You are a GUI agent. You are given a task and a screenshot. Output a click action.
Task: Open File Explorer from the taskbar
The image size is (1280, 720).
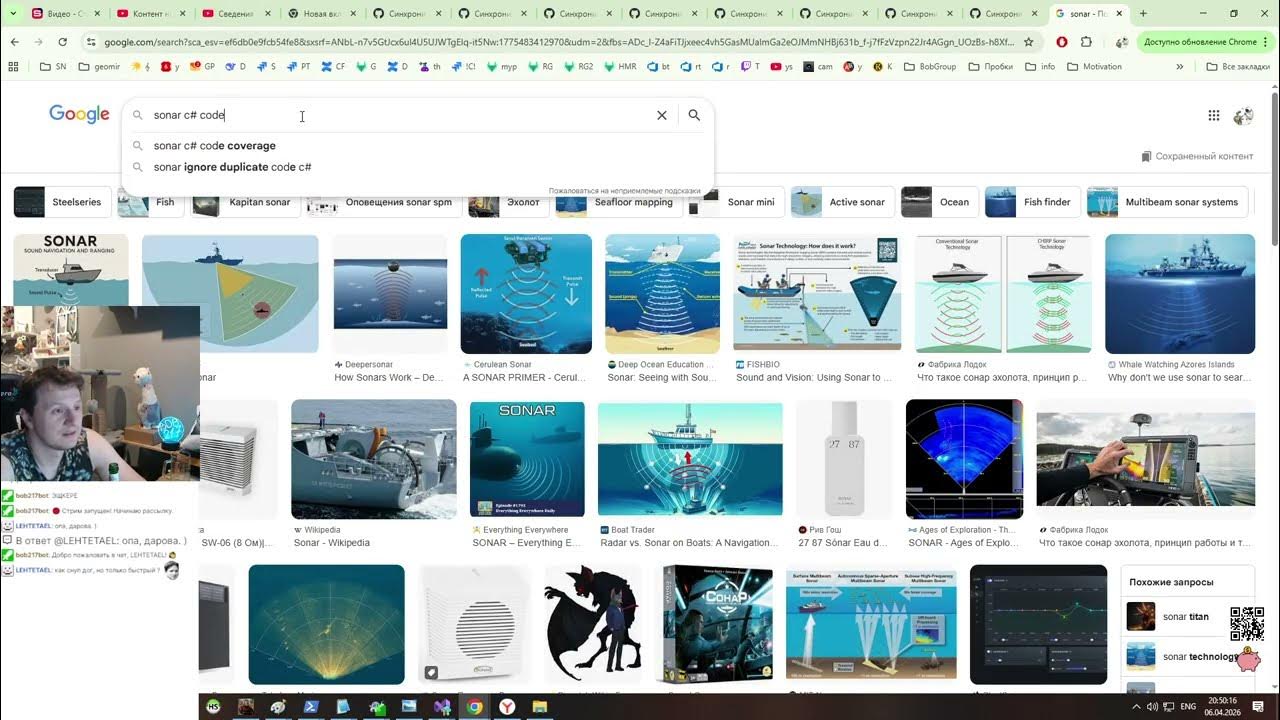pyautogui.click(x=539, y=707)
